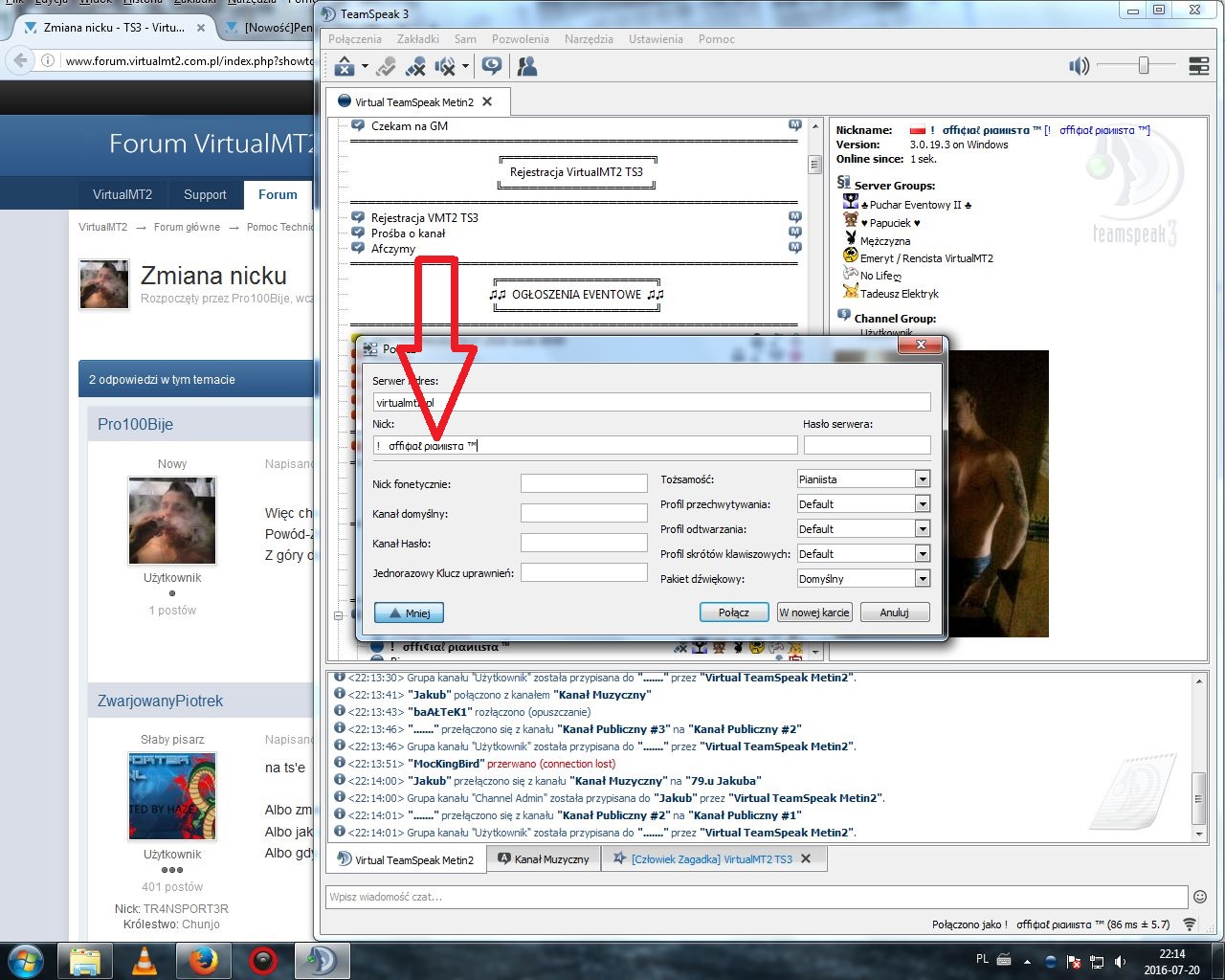Click the Anuluj button

894,612
